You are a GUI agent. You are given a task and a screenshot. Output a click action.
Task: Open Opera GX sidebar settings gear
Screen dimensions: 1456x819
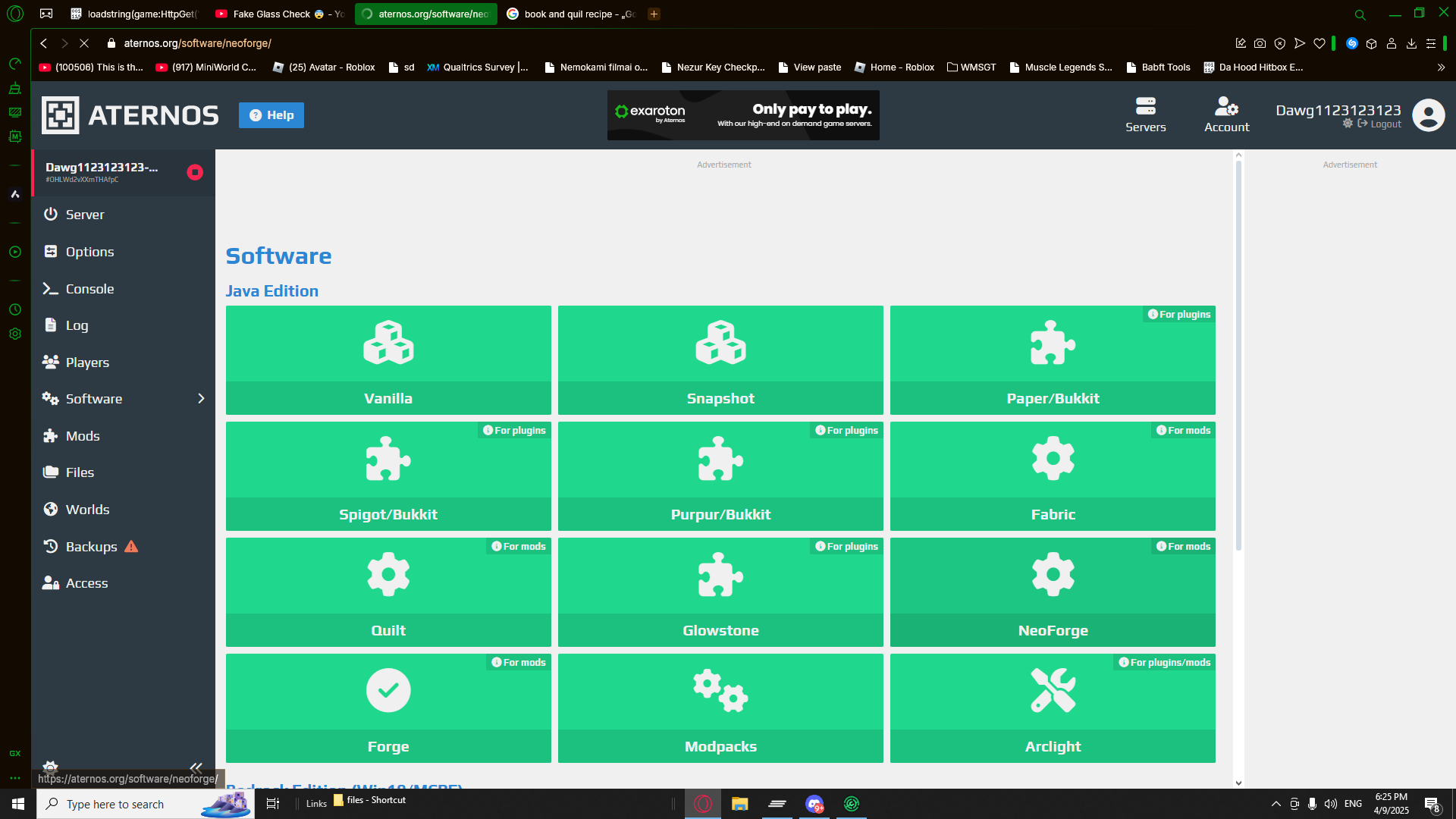coord(15,334)
